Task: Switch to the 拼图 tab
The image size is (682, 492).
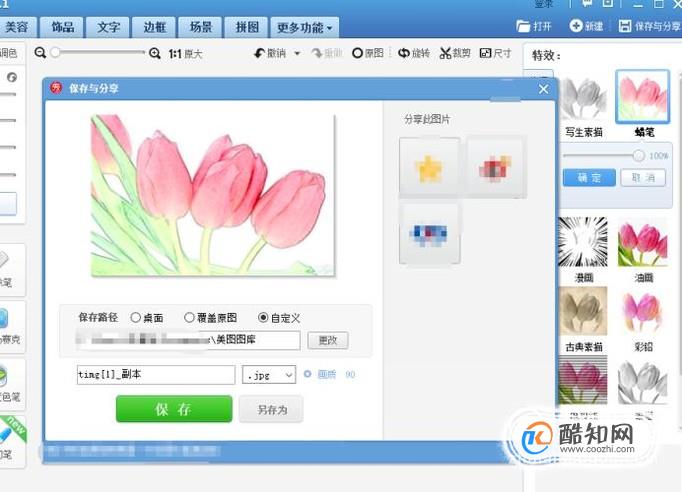Action: click(247, 28)
